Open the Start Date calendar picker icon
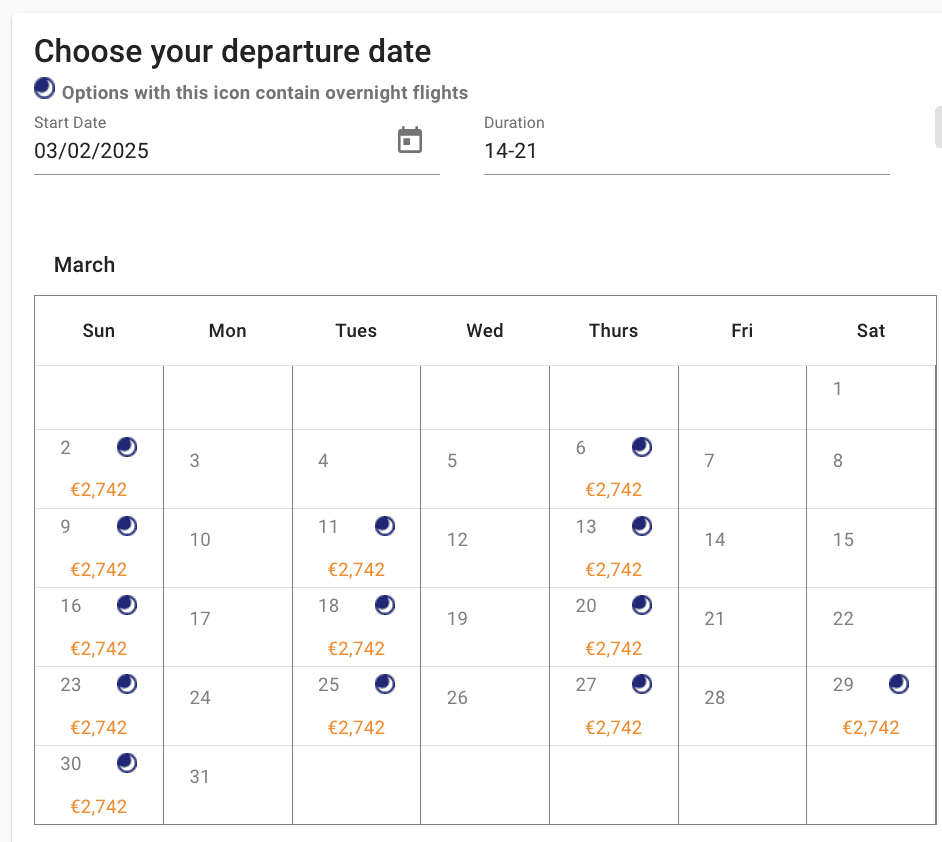The width and height of the screenshot is (942, 842). coord(410,141)
